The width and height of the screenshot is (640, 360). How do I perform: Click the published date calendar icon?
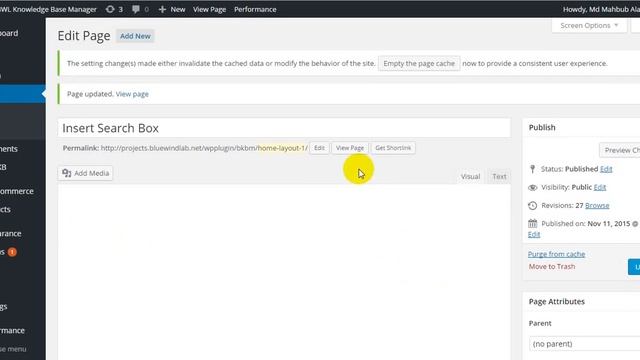(x=532, y=223)
